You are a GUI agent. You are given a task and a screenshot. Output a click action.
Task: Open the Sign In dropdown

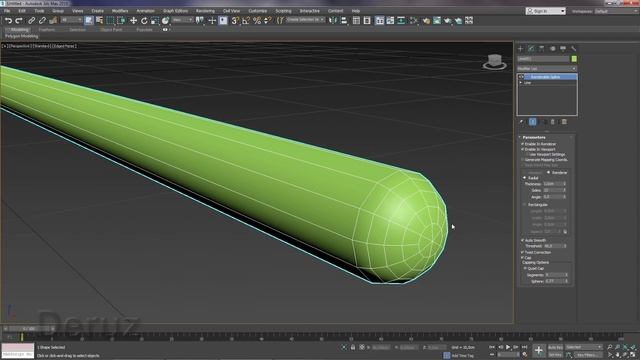coord(546,11)
